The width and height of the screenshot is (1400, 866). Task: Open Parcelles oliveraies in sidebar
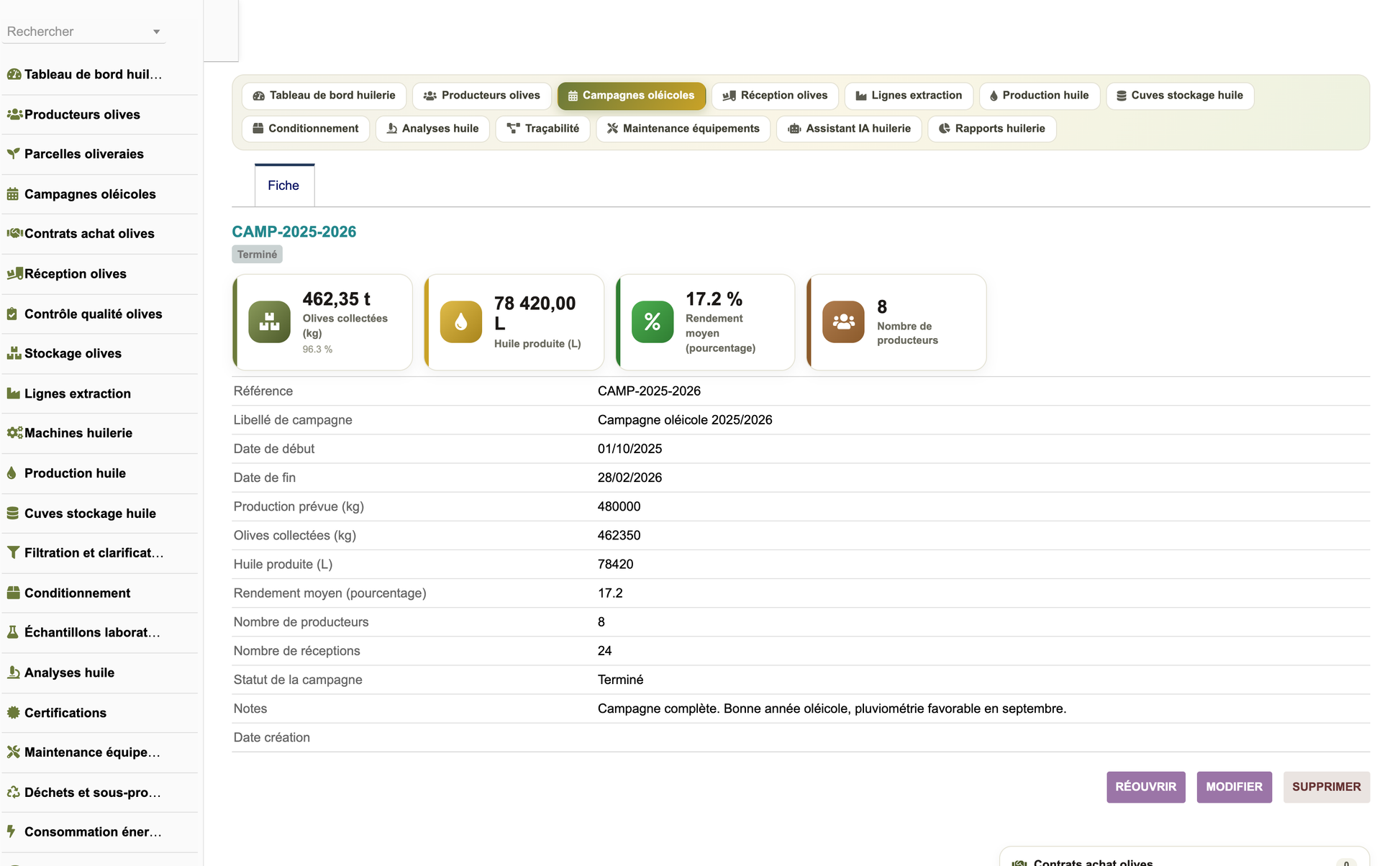click(84, 154)
